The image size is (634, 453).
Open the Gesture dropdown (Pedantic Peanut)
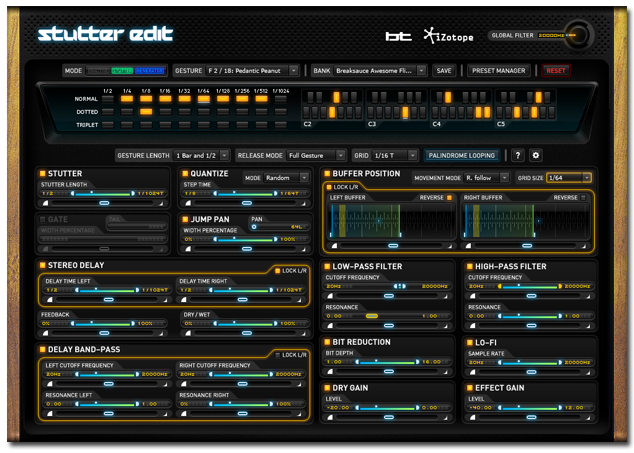pos(252,70)
